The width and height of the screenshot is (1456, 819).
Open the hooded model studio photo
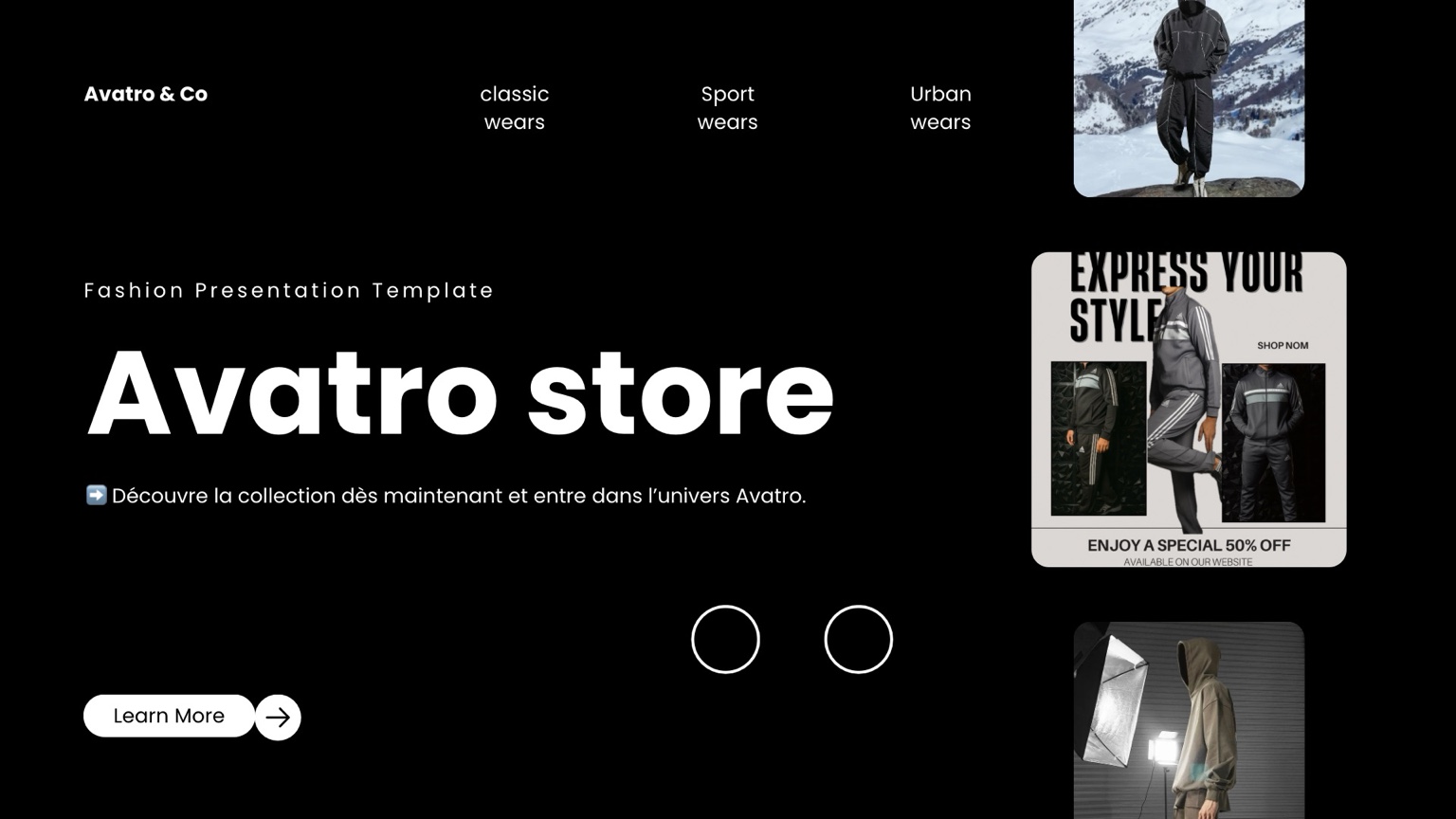[x=1189, y=720]
